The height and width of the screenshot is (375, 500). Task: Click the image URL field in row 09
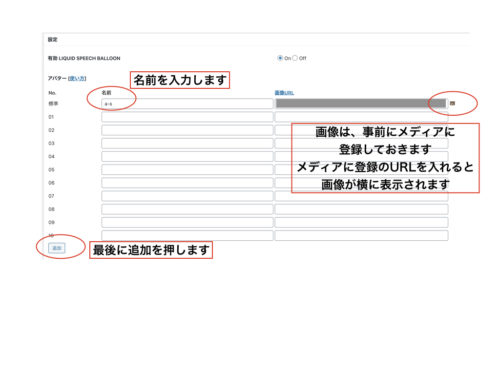tap(362, 222)
